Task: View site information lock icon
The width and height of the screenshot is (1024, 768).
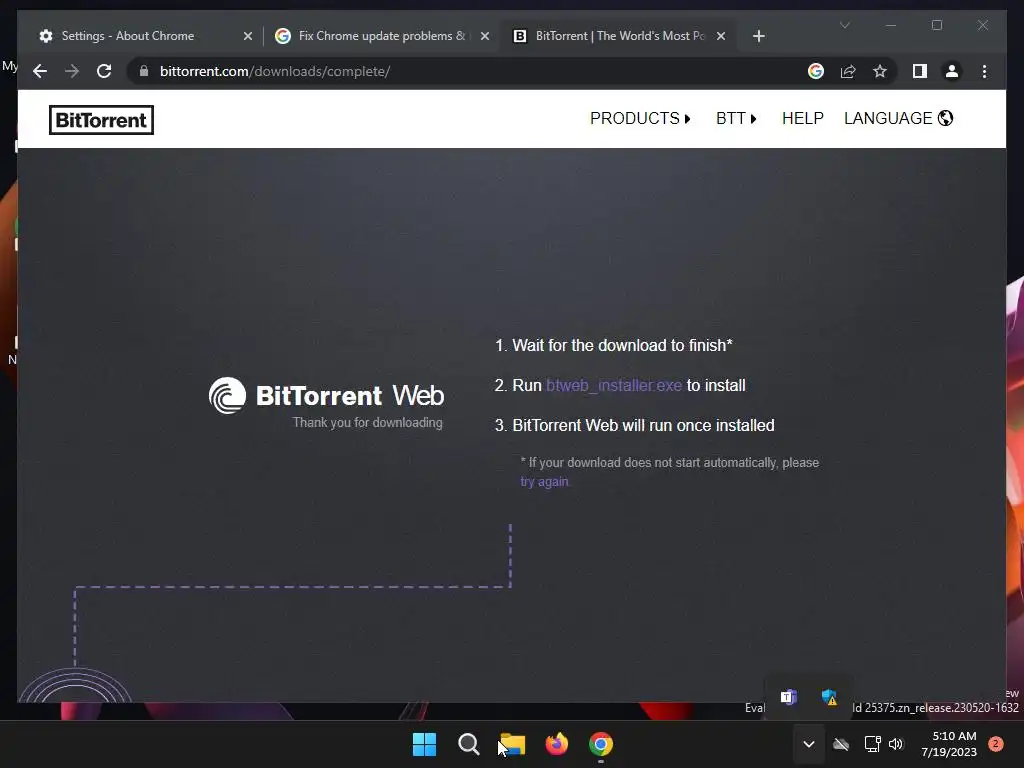Action: [144, 71]
